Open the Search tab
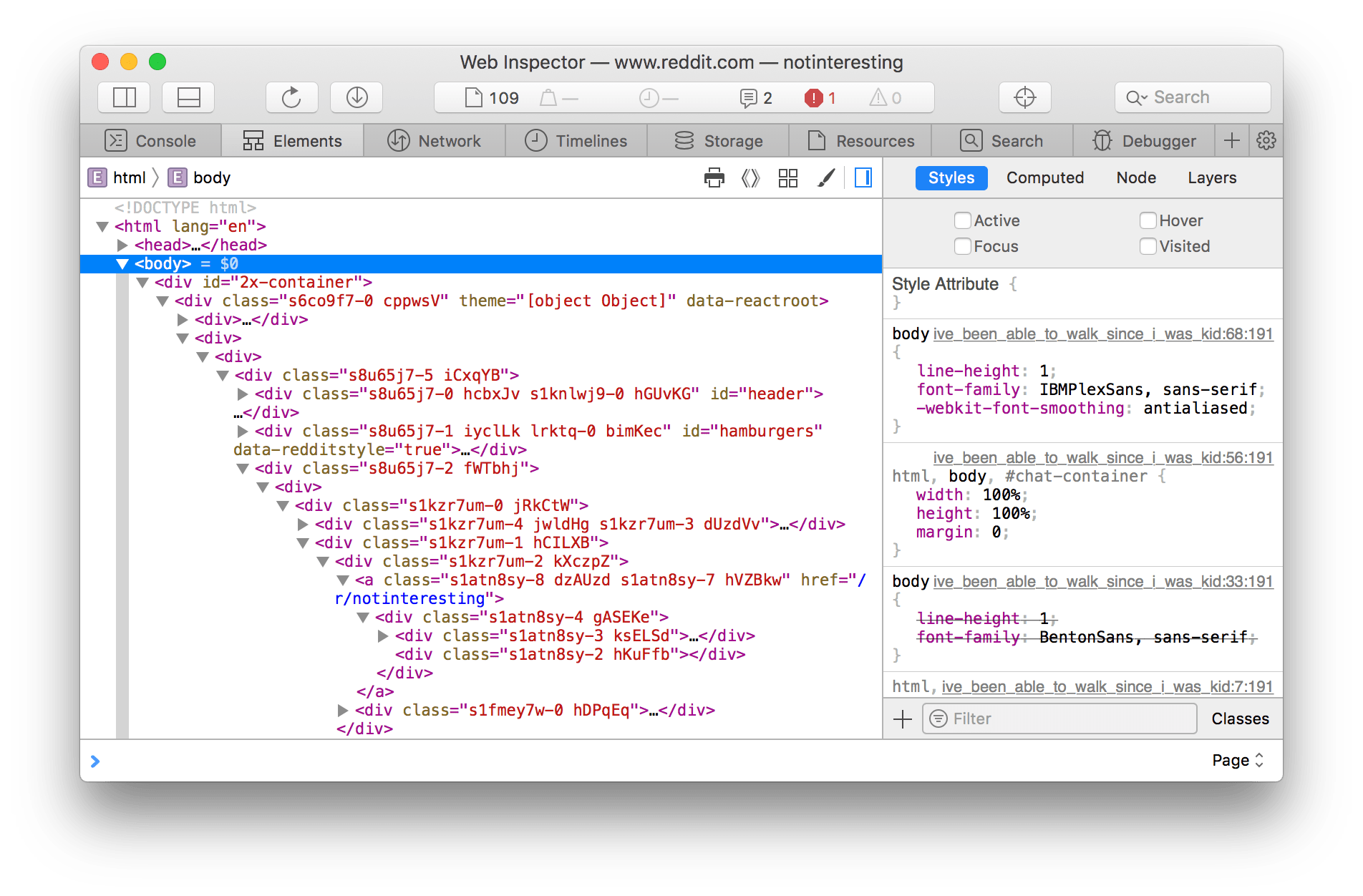Viewport: 1363px width, 896px height. point(1001,141)
